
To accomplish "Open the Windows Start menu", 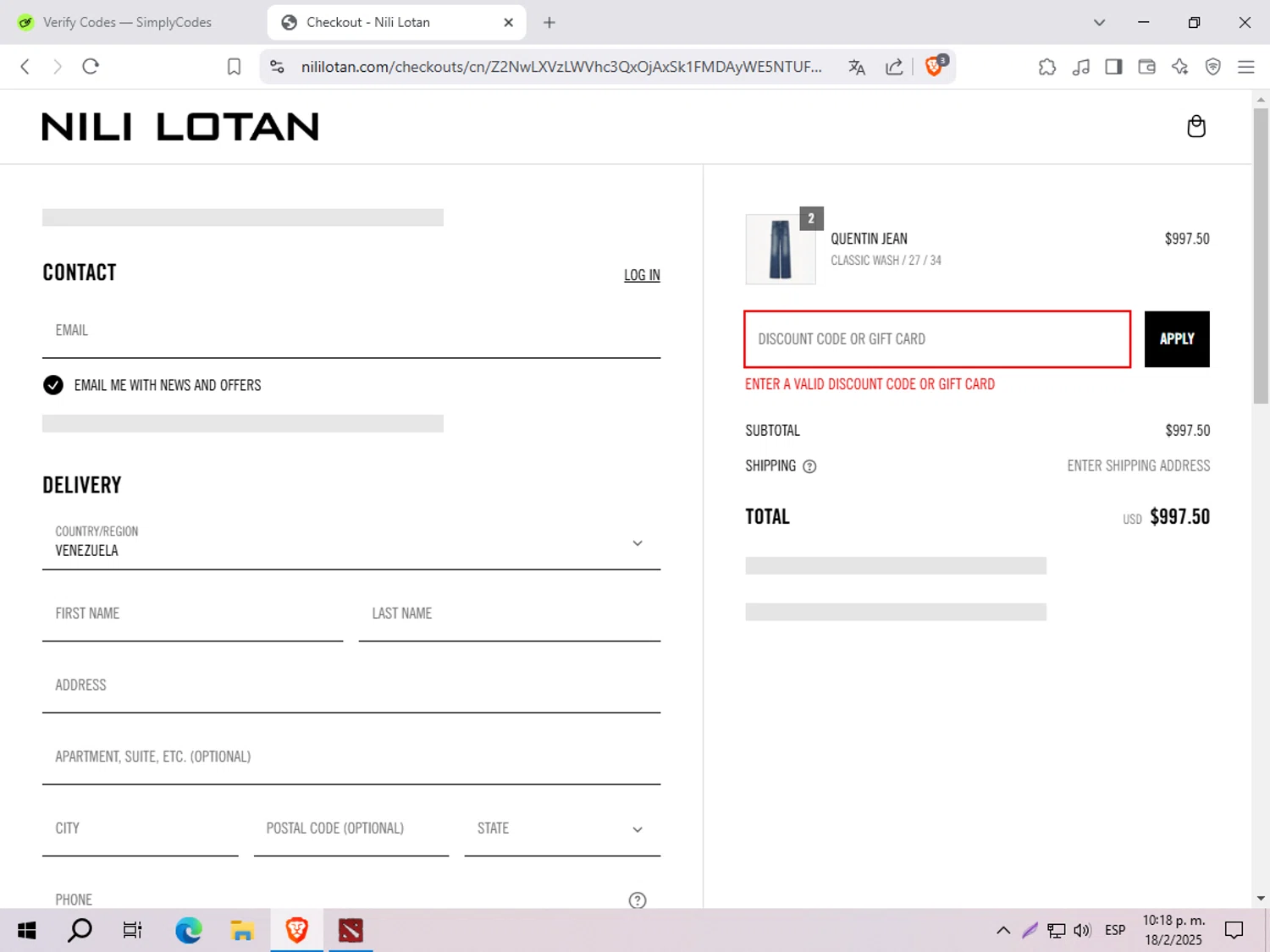I will click(x=27, y=931).
